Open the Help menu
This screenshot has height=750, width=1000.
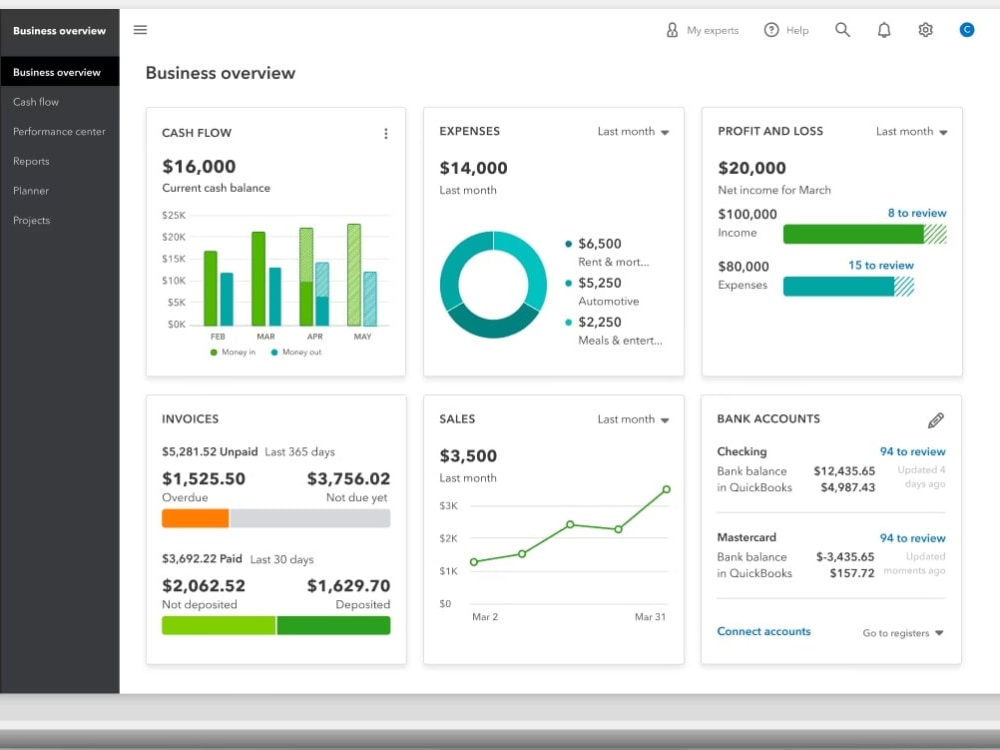click(x=786, y=30)
